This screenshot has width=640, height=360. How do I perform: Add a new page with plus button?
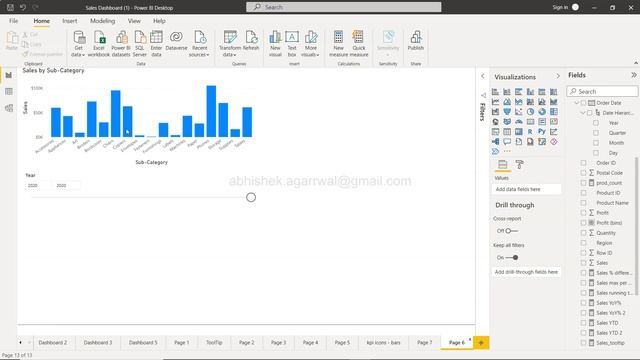pos(481,343)
